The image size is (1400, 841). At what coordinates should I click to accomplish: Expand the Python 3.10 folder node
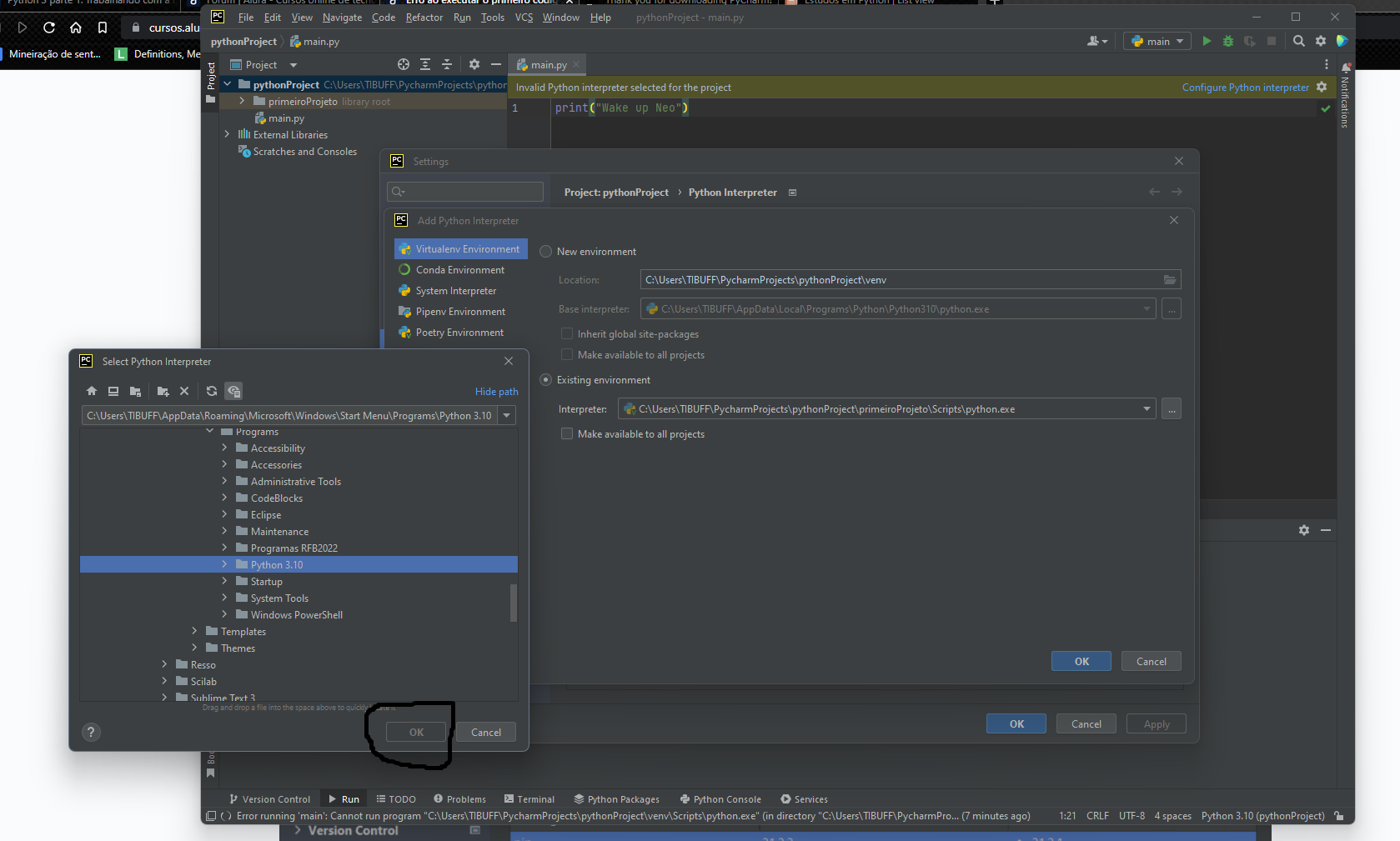pyautogui.click(x=224, y=564)
